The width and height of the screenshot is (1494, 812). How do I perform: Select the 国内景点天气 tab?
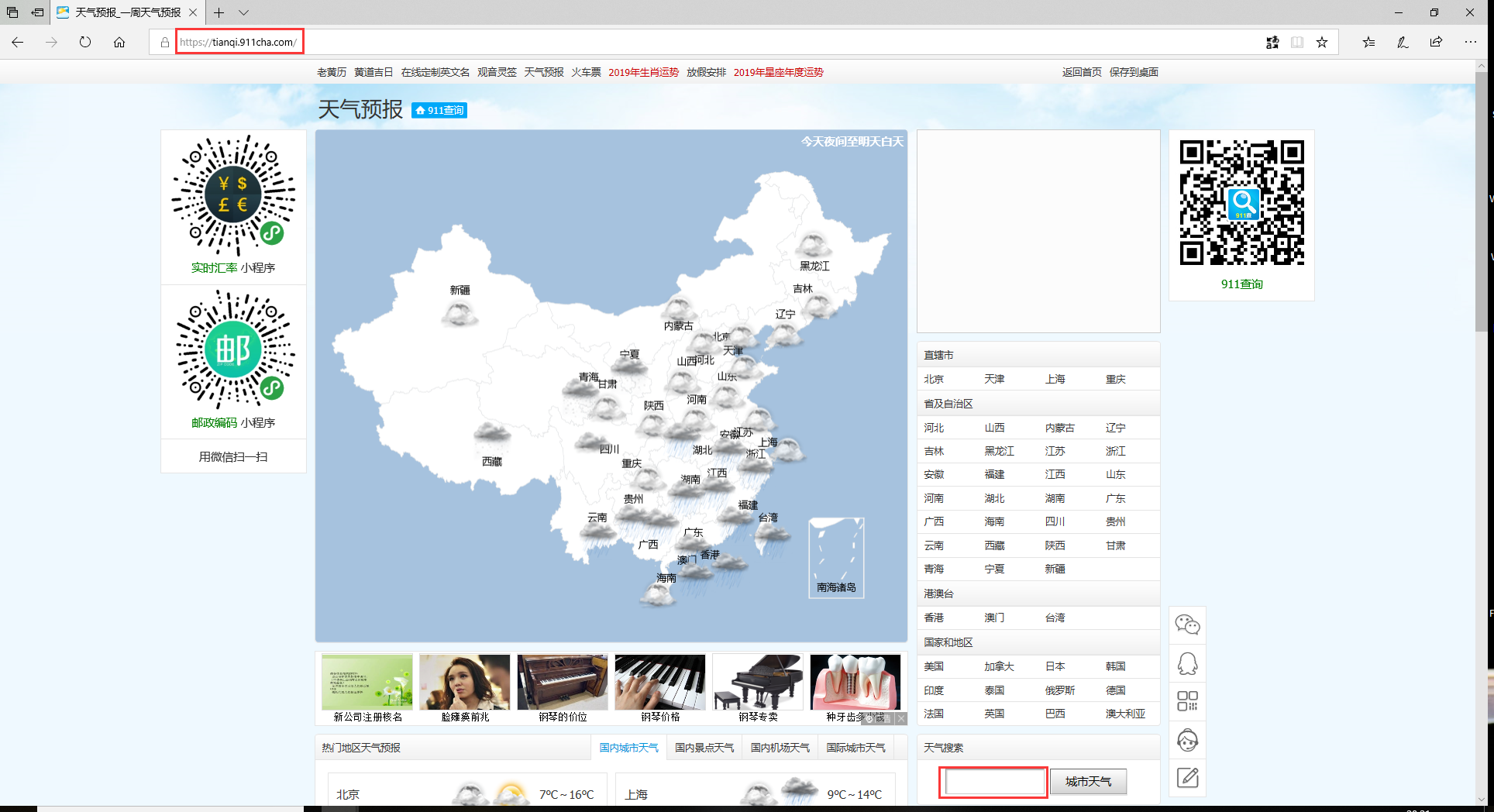(704, 747)
